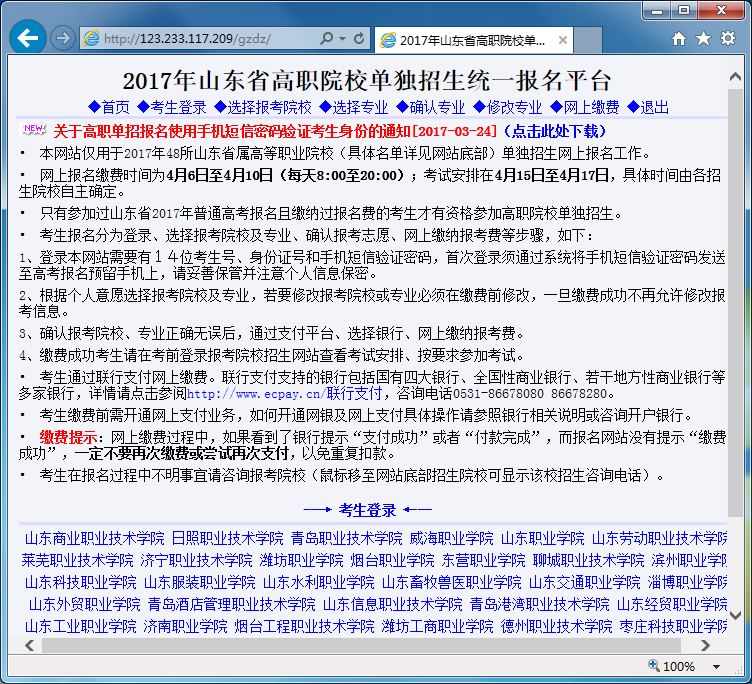
Task: Click the address bar search magnifier icon
Action: click(326, 39)
